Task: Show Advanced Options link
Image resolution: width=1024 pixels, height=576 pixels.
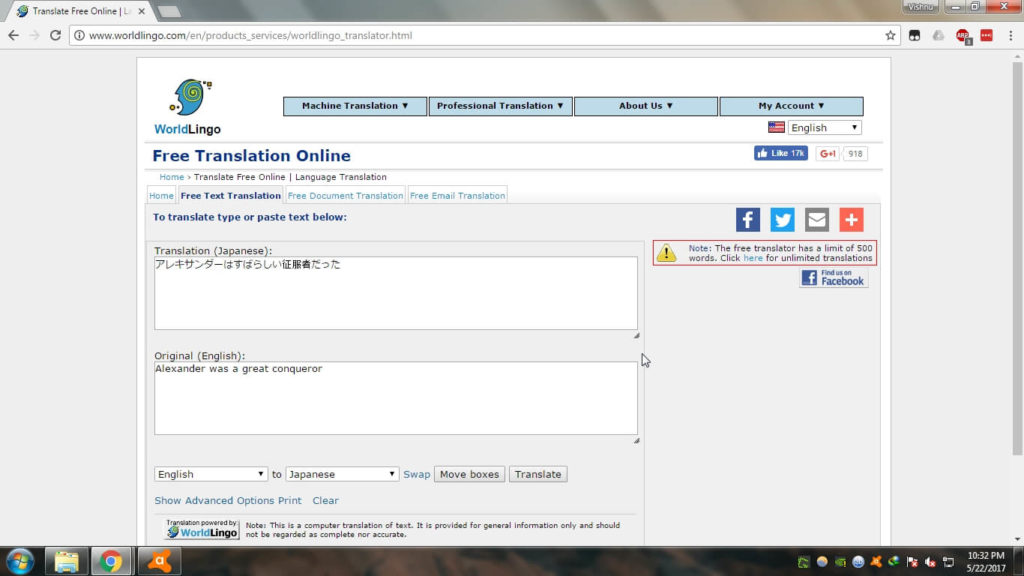Action: 214,500
